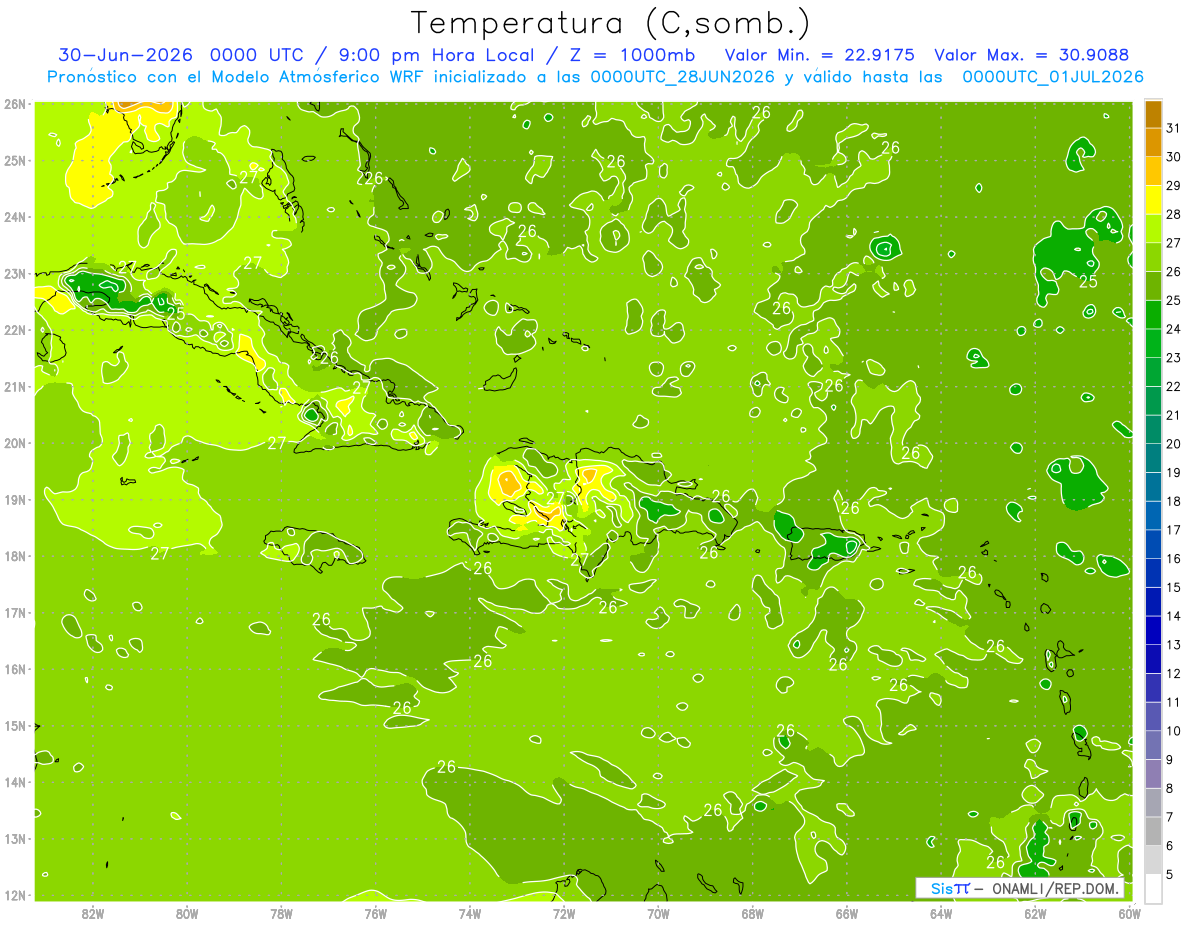This screenshot has height=927, width=1200.
Task: Click the 76W longitude axis label
Action: (375, 913)
